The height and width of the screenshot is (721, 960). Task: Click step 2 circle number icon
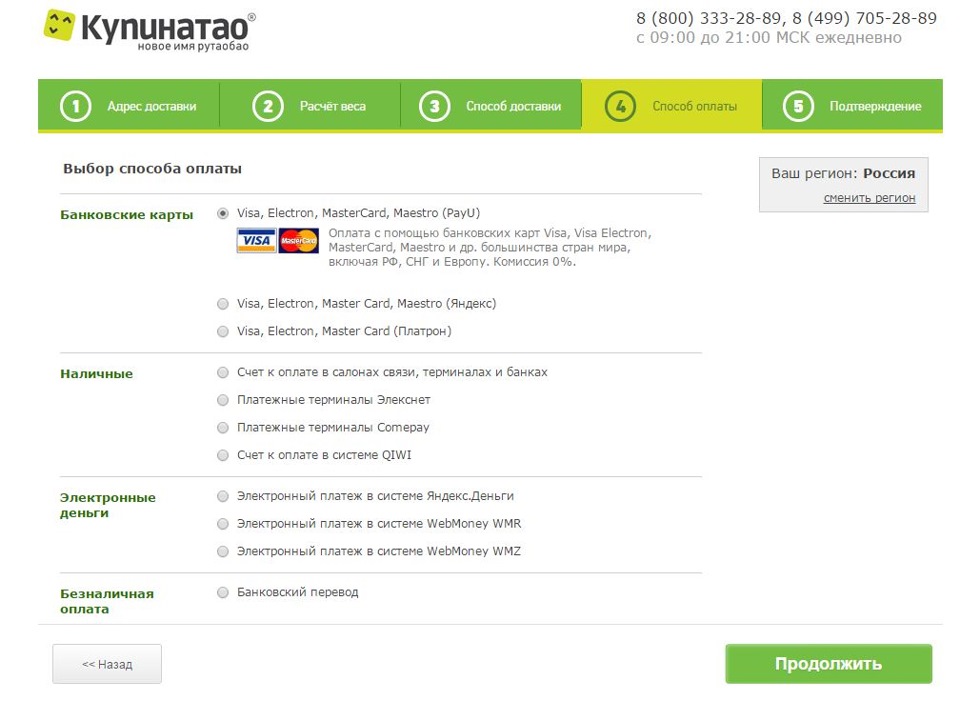[x=268, y=106]
